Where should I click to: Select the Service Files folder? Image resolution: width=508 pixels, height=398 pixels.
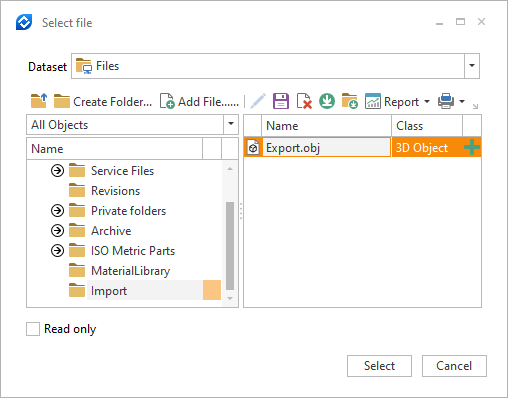pos(122,171)
